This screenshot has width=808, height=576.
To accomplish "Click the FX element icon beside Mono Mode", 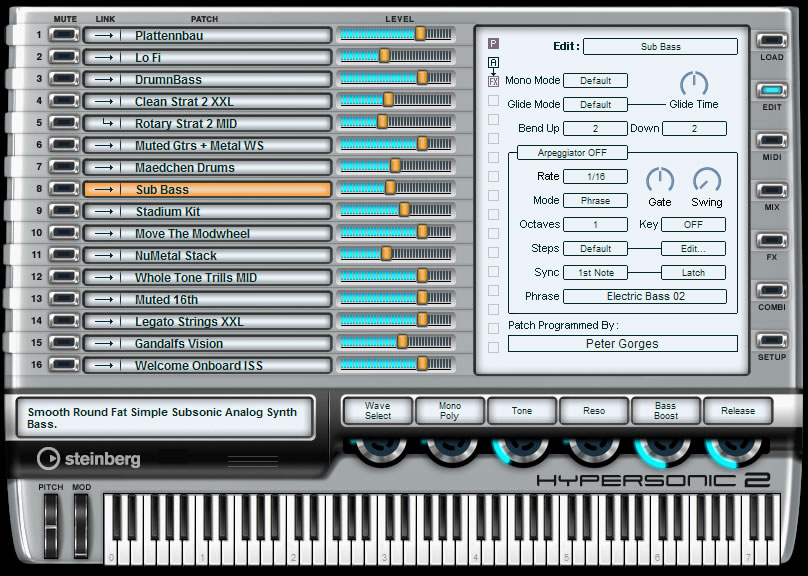I will [x=493, y=81].
